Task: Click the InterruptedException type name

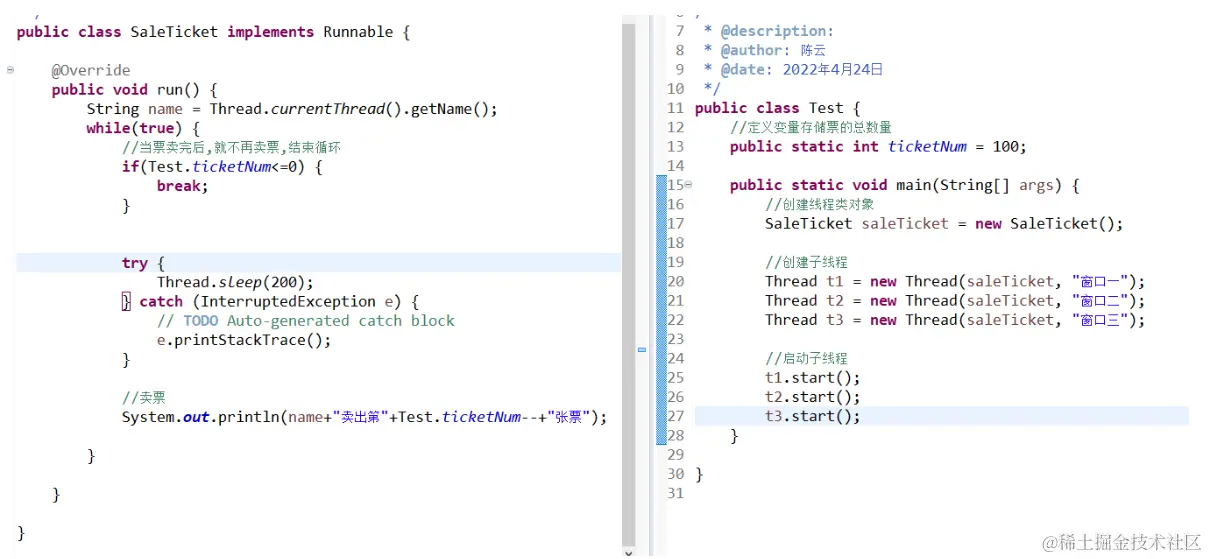Action: point(288,301)
